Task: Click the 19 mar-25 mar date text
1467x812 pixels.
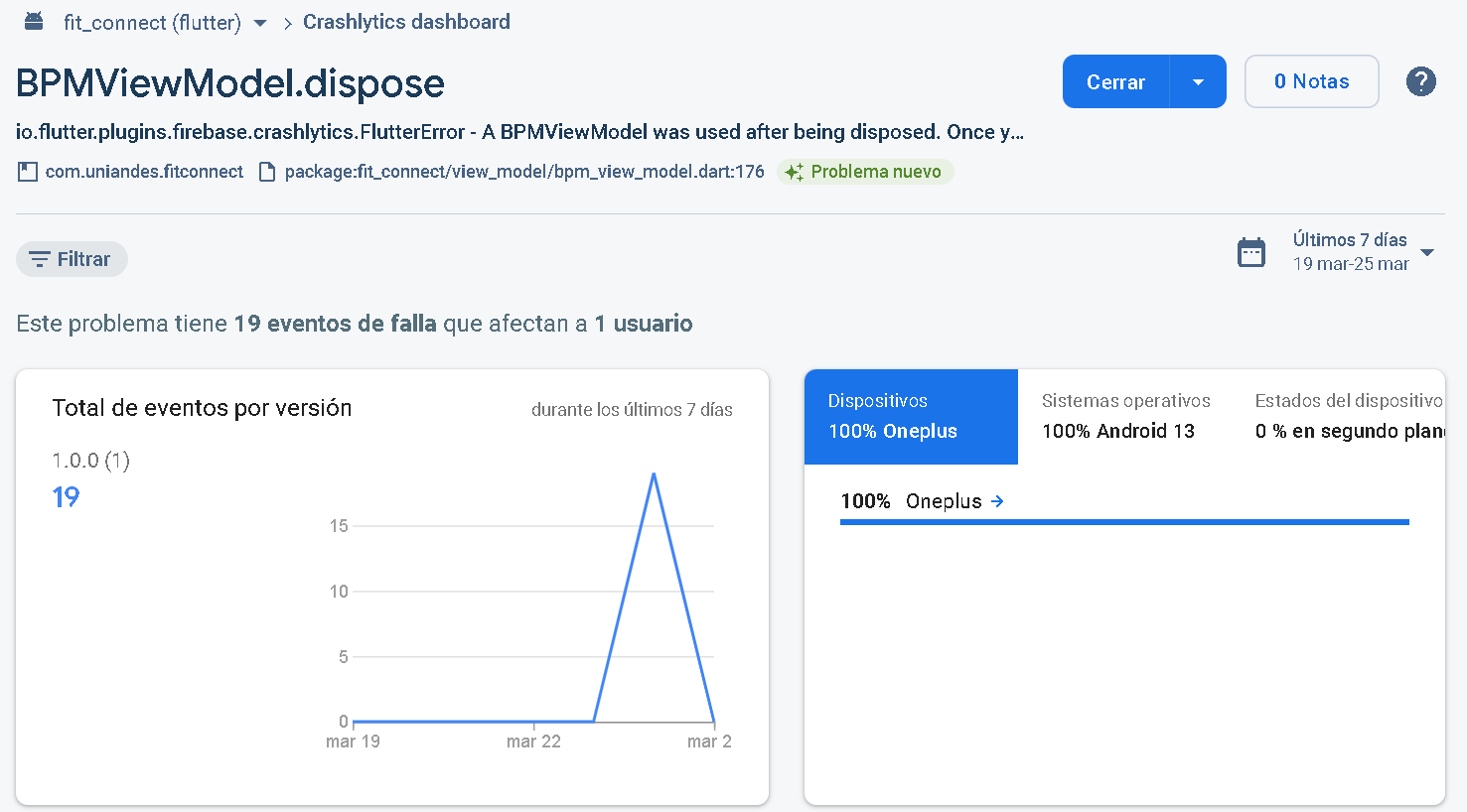Action: click(1351, 264)
